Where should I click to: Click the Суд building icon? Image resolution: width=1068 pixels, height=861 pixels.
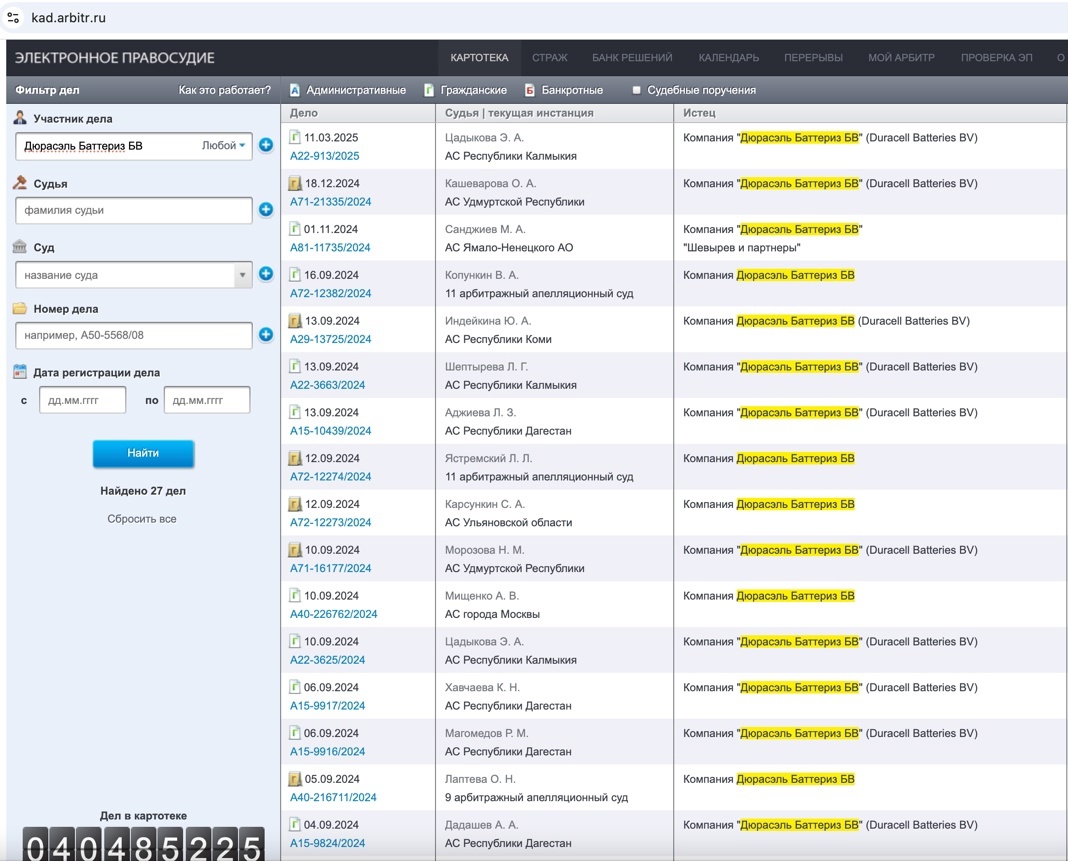click(20, 247)
